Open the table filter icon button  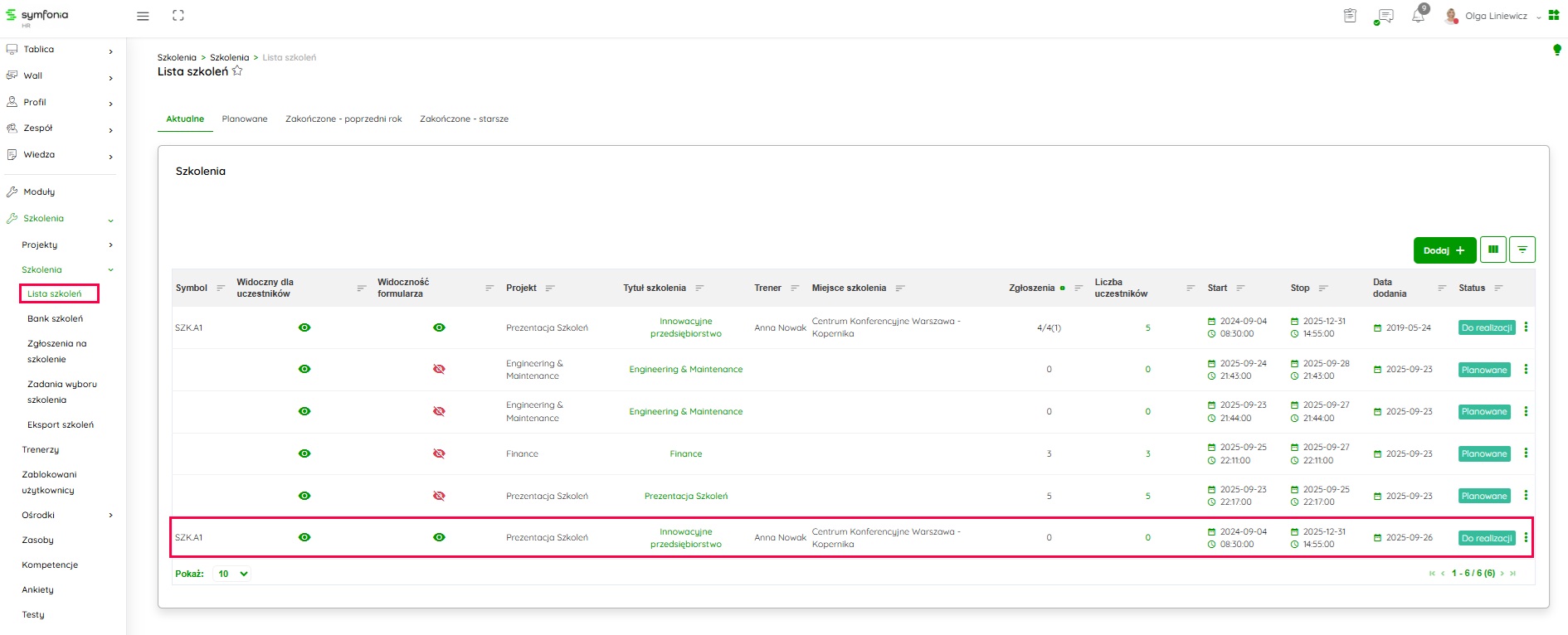[x=1522, y=250]
